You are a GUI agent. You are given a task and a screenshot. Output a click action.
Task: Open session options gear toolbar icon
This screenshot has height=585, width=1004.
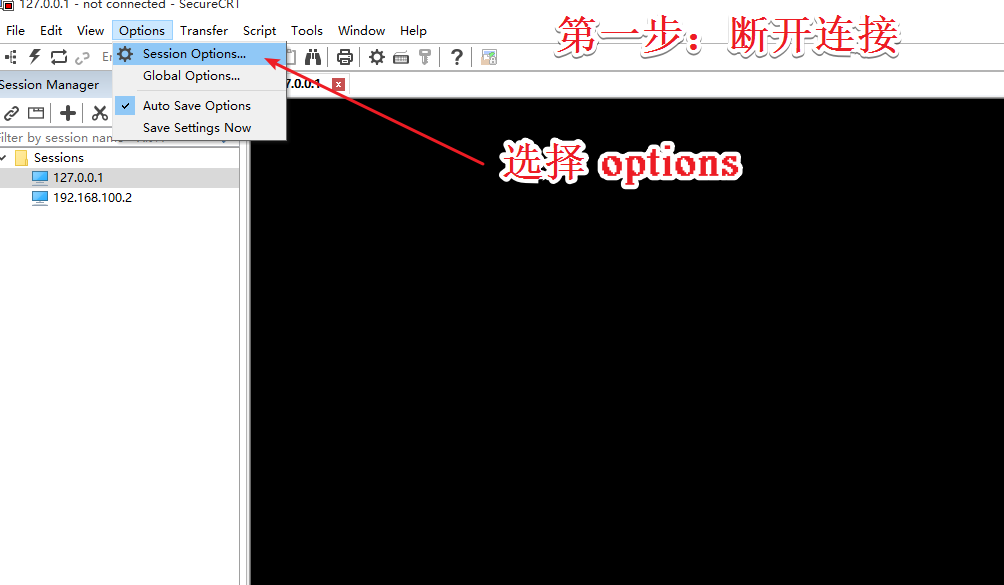[x=377, y=57]
